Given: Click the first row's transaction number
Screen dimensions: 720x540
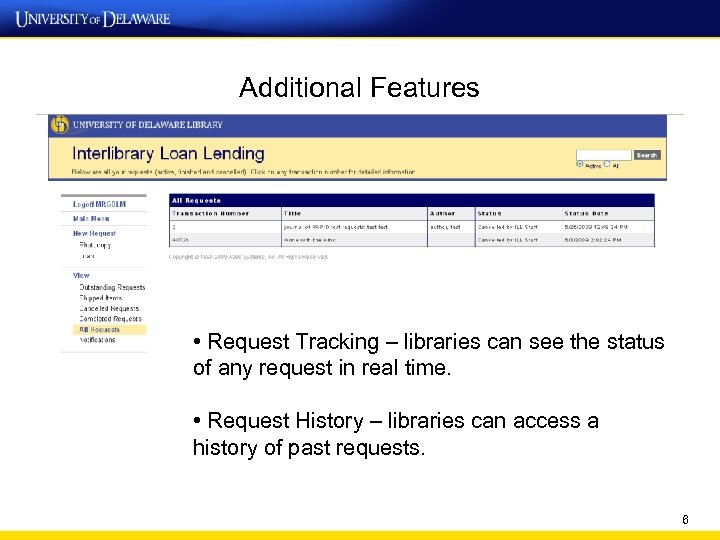Looking at the screenshot, I should coord(174,227).
